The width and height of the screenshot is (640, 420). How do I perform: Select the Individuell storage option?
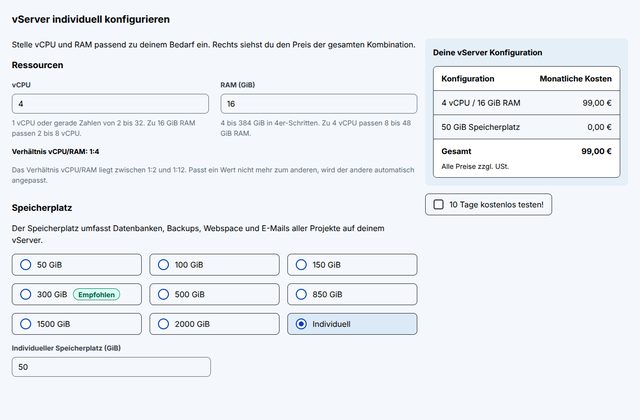352,324
